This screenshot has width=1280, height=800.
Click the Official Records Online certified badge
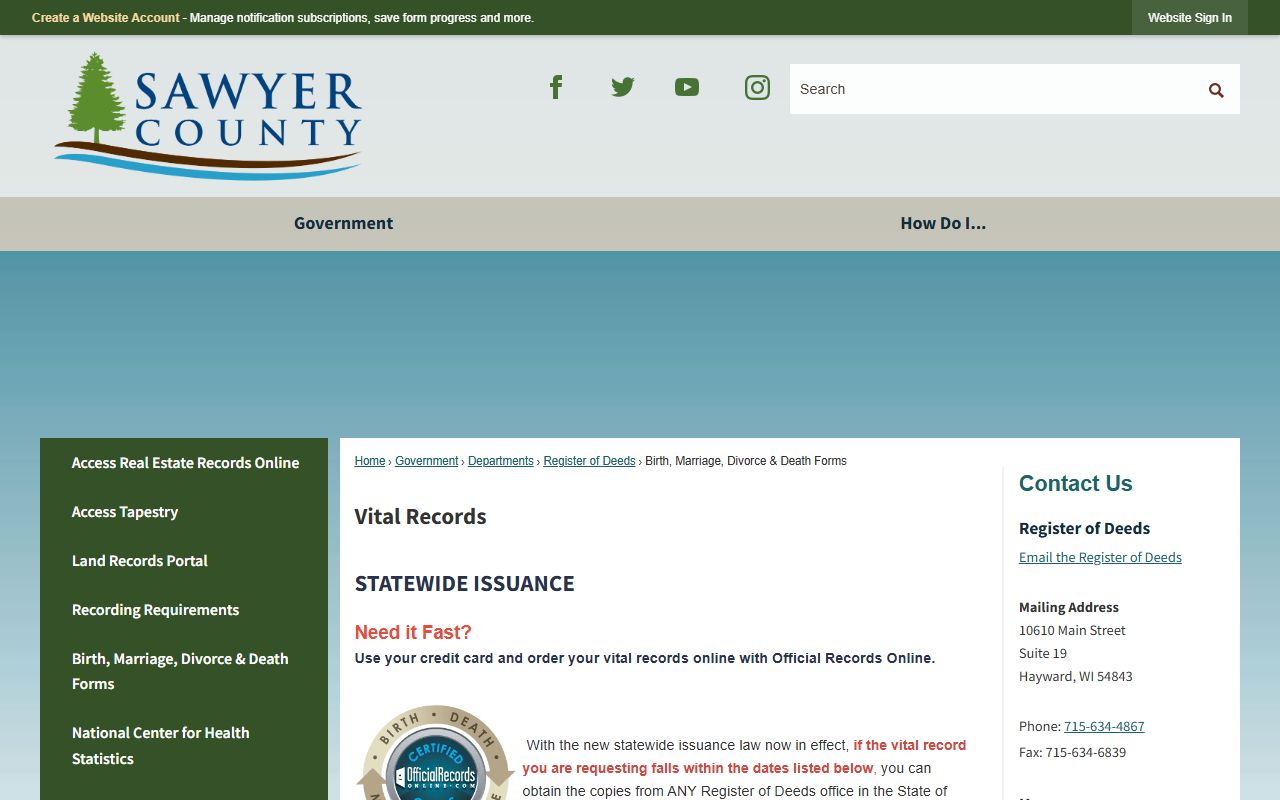click(436, 753)
